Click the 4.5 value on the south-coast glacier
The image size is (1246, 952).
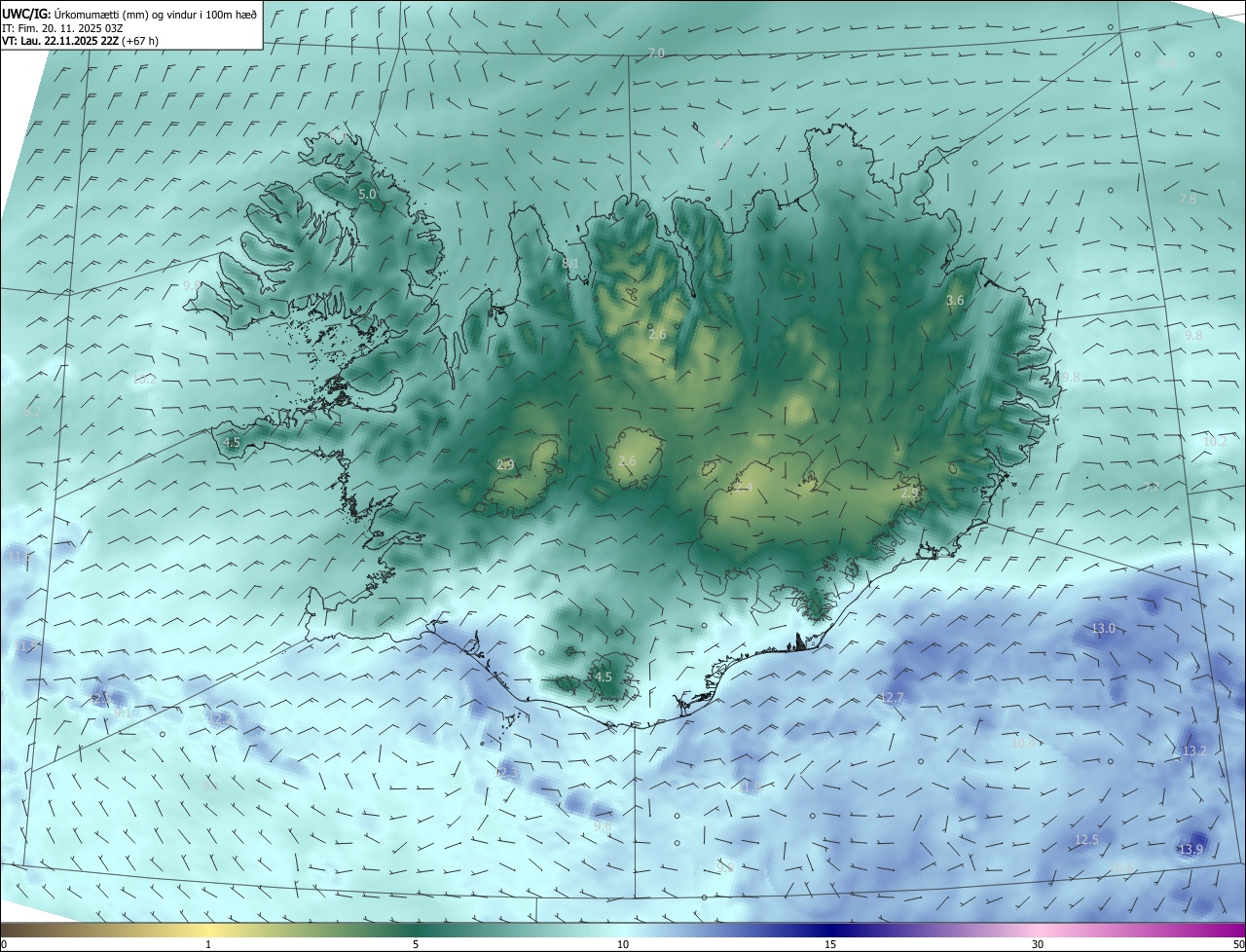[604, 677]
